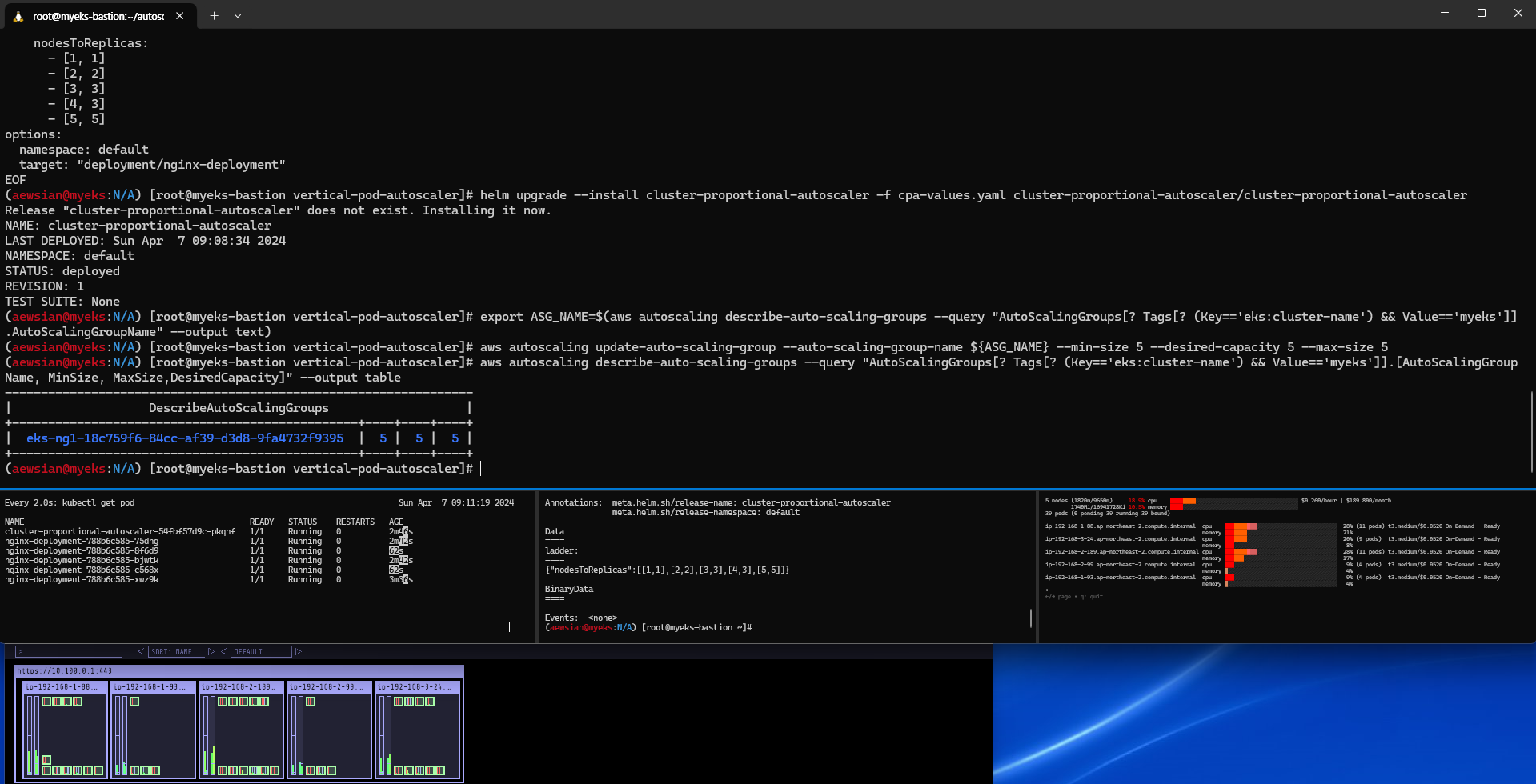Select node box ip-192-168-2-189 header

(x=239, y=686)
